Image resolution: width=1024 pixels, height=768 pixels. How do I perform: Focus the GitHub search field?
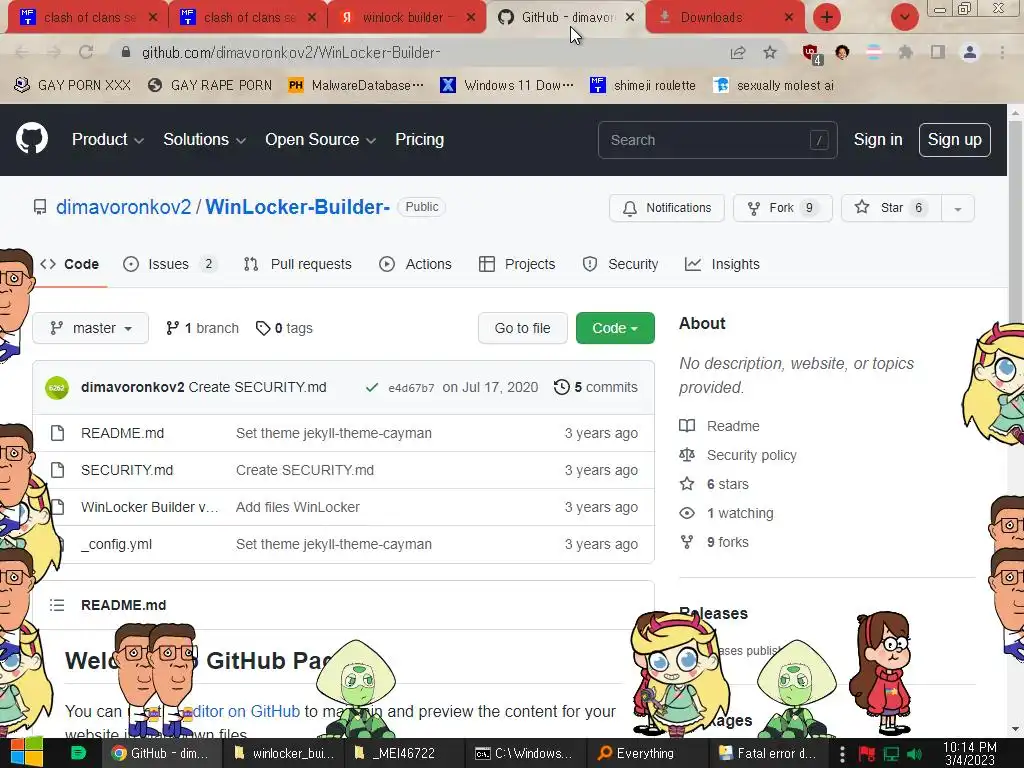(717, 140)
